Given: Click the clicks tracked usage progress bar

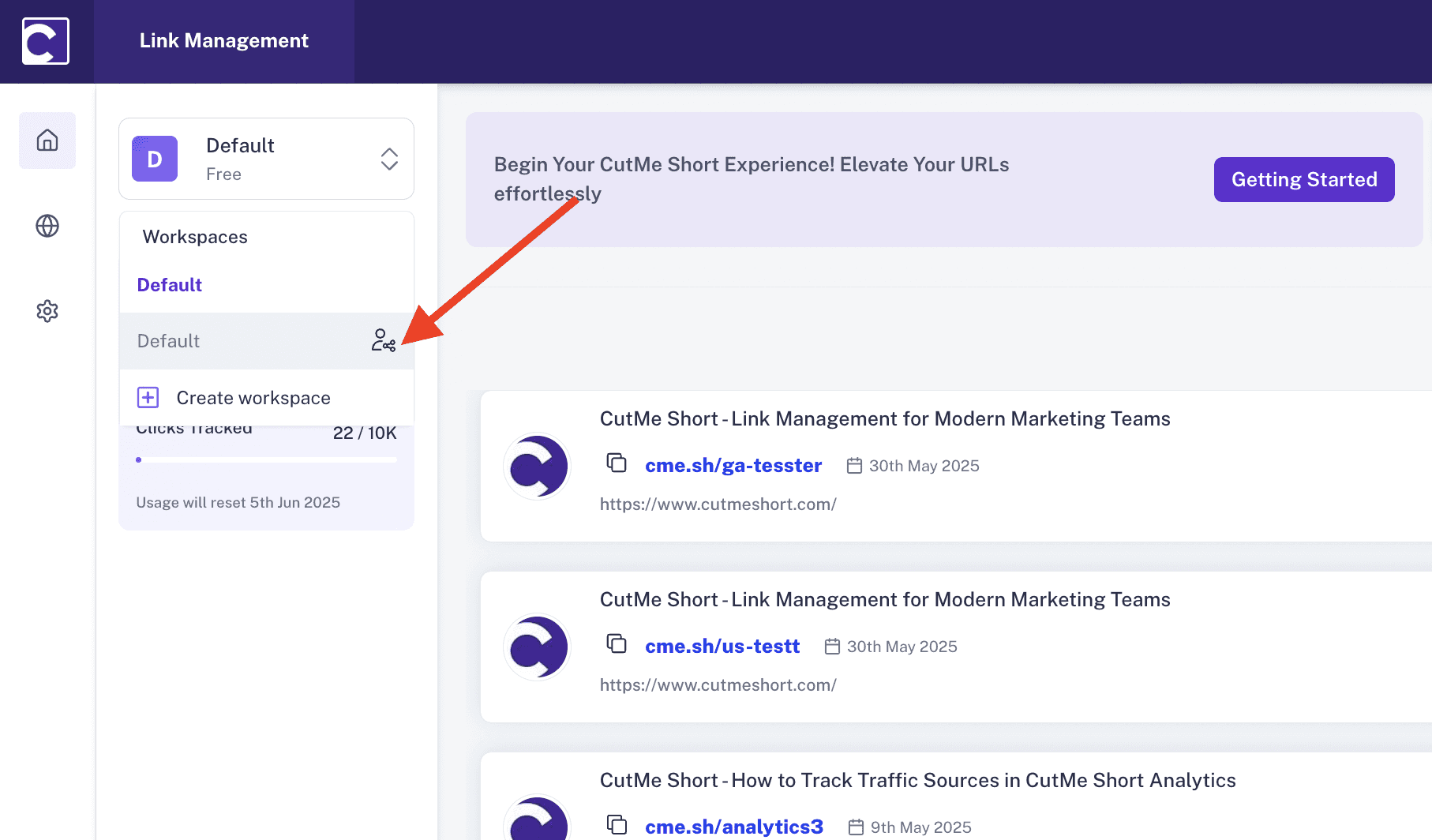Looking at the screenshot, I should click(x=267, y=459).
